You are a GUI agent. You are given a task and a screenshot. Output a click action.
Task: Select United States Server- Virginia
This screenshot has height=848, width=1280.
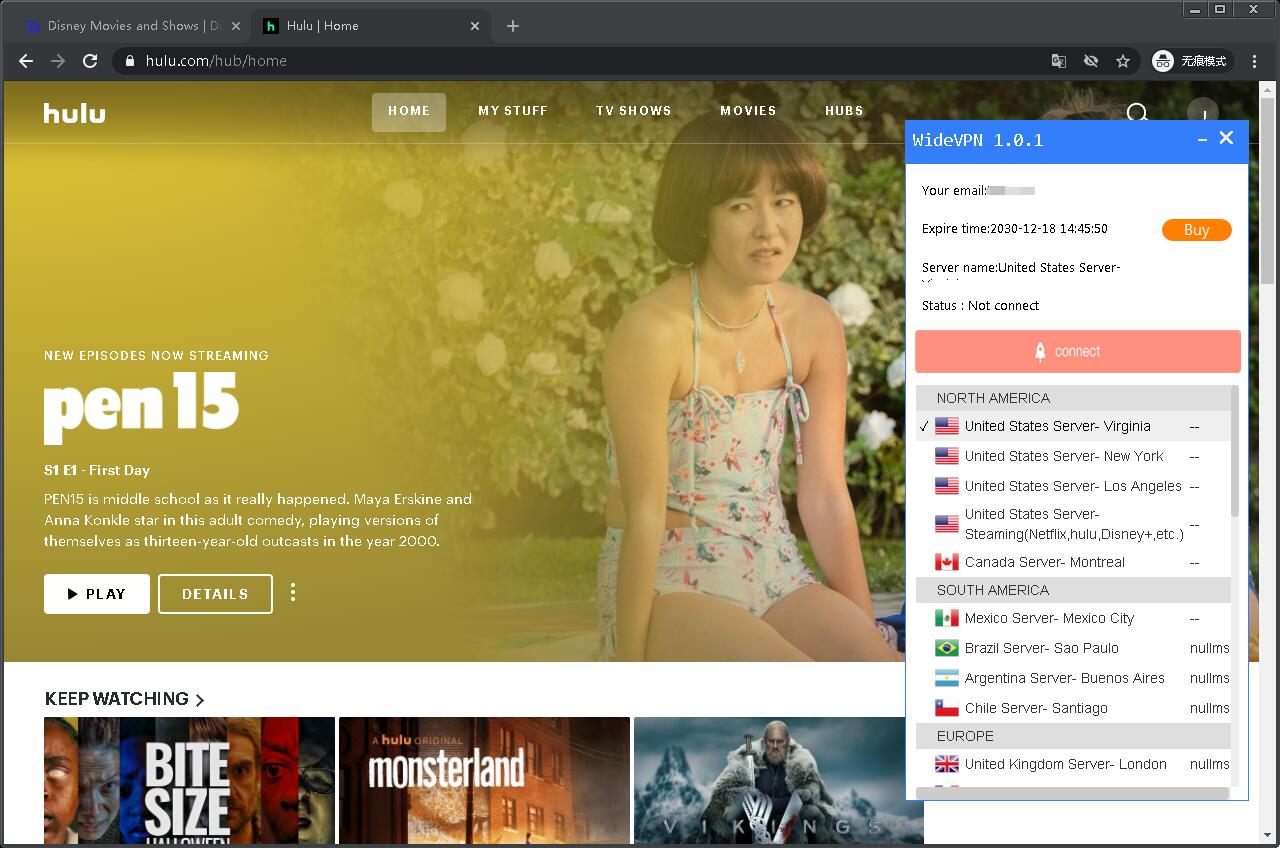(1074, 426)
